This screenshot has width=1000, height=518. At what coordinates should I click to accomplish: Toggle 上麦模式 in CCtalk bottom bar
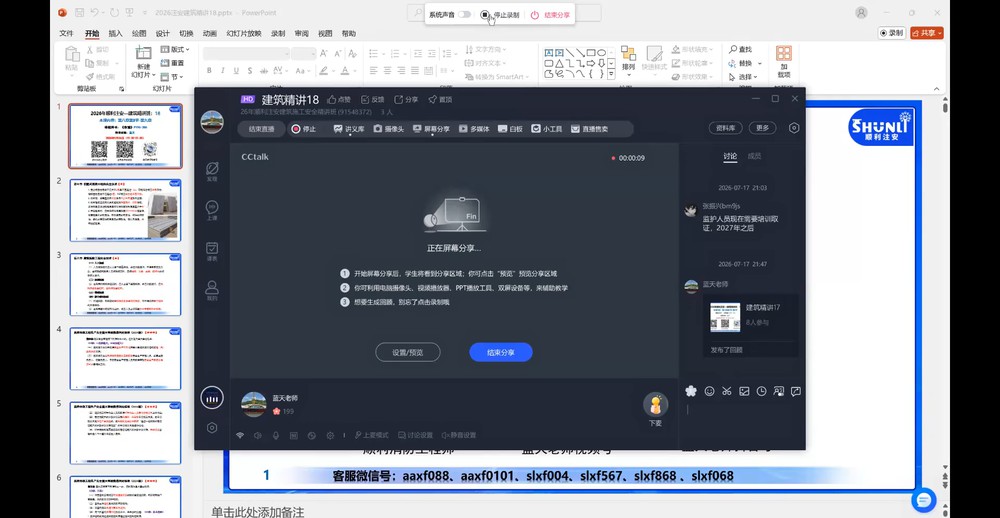click(371, 436)
